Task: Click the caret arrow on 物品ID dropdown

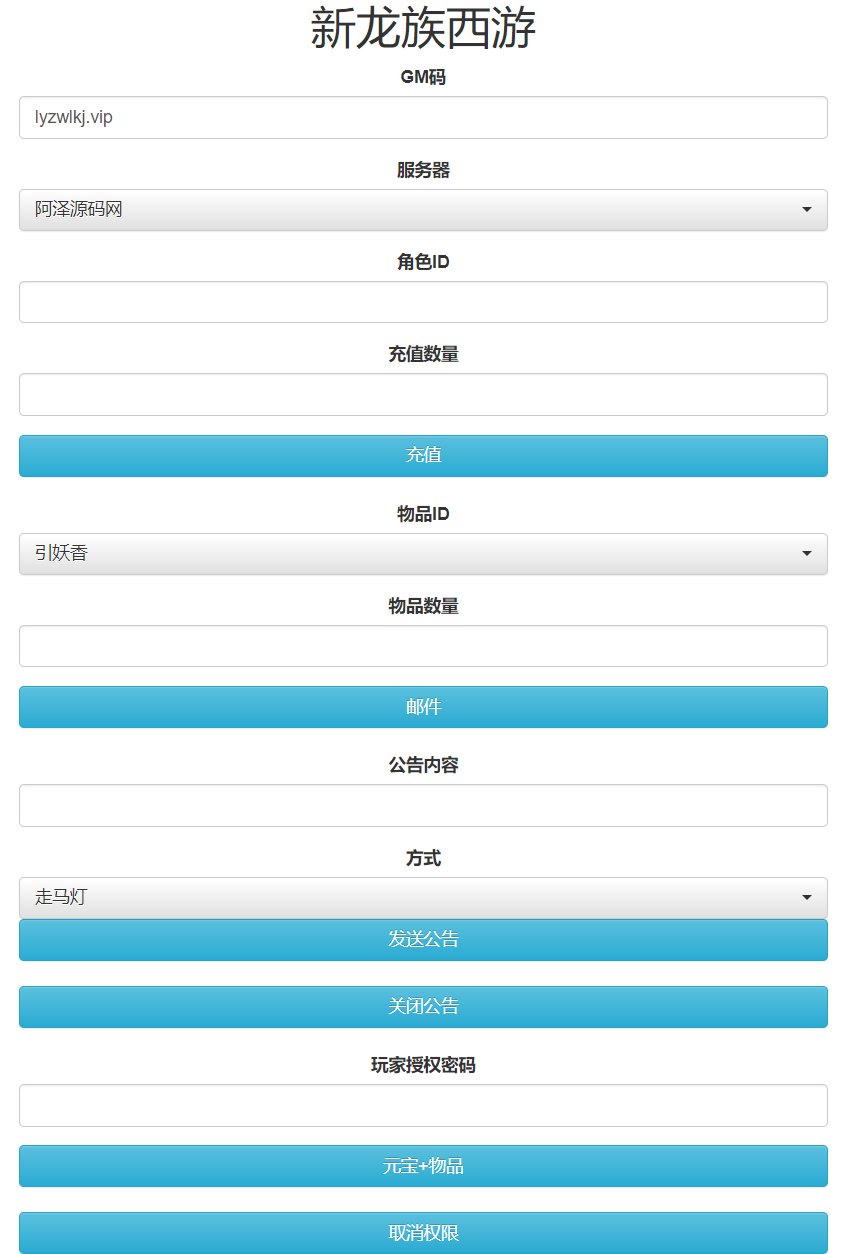Action: 806,554
